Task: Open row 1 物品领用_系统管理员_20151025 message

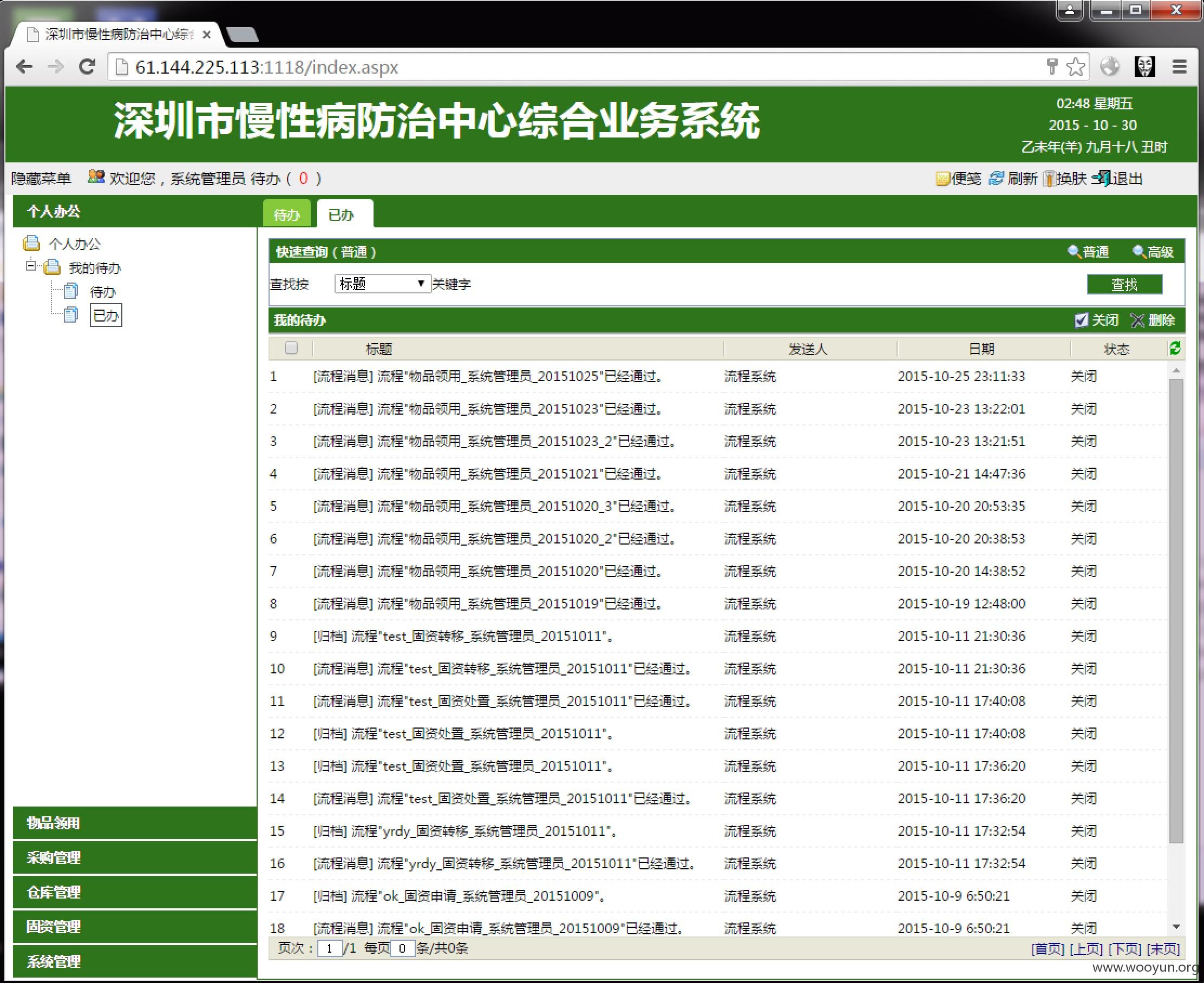Action: 489,376
